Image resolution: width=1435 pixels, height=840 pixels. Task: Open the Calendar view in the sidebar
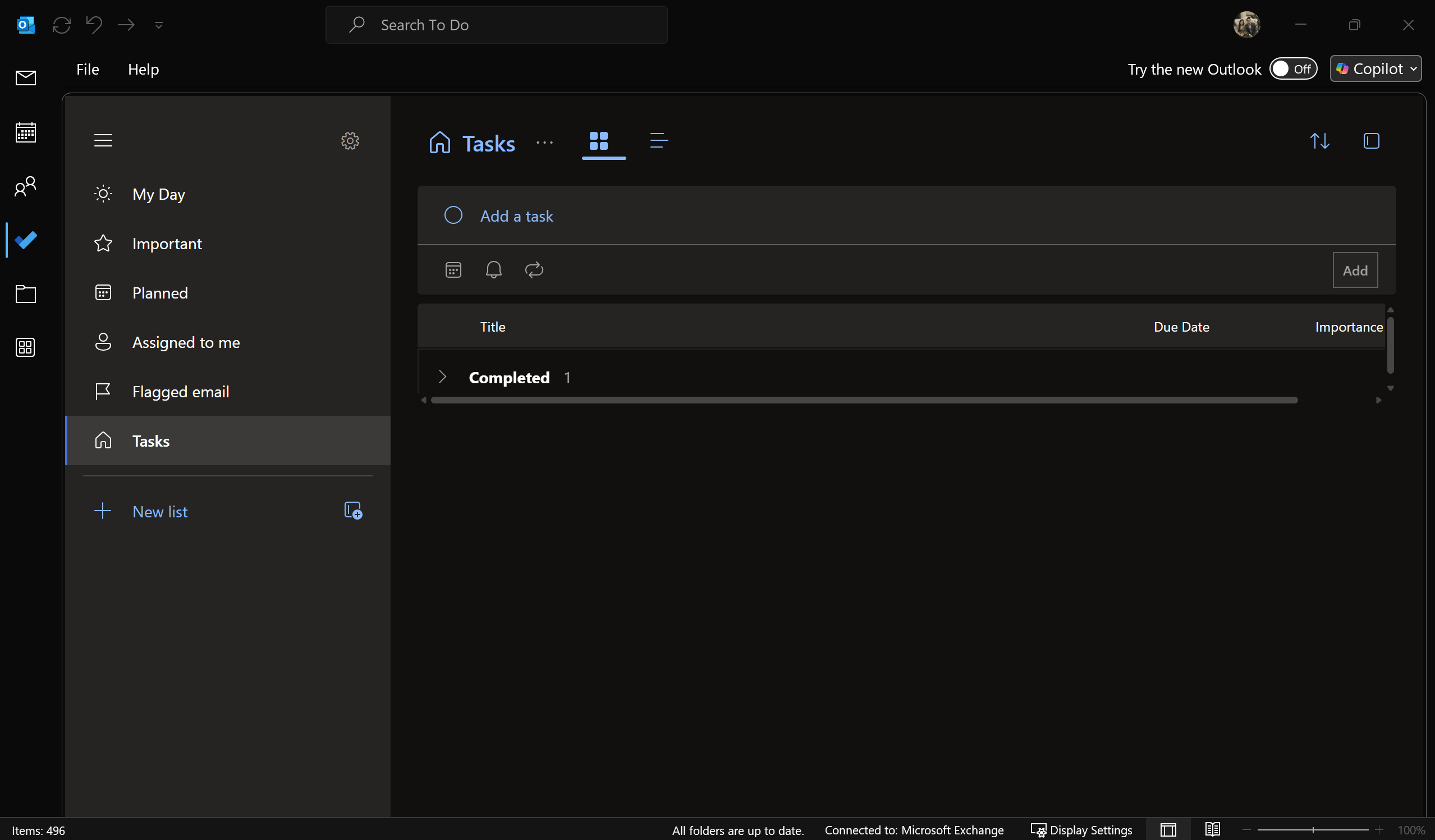tap(25, 132)
